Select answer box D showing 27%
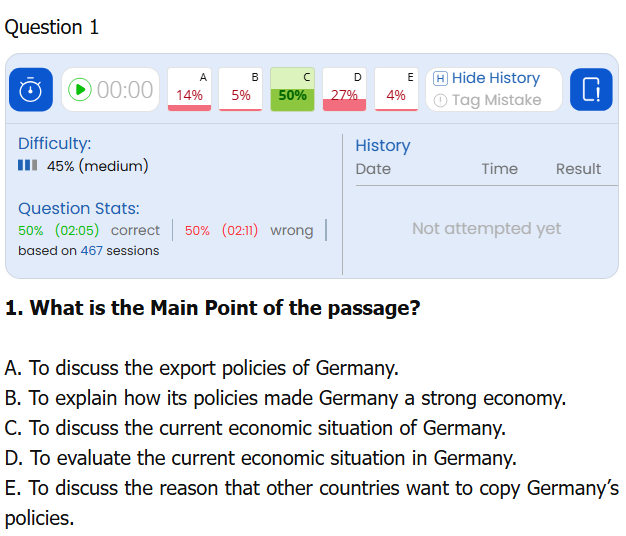This screenshot has width=626, height=536. coord(345,89)
